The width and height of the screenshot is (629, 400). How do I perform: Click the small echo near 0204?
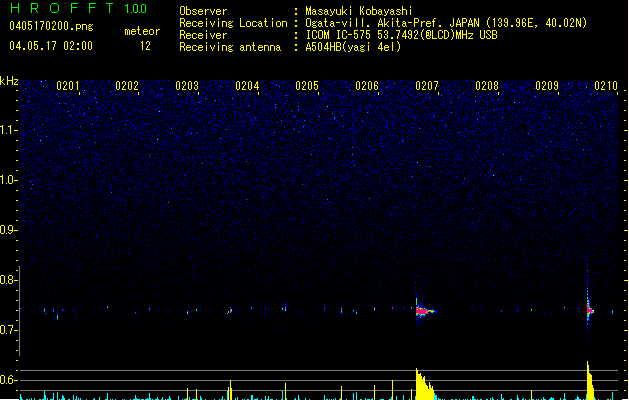pyautogui.click(x=230, y=311)
